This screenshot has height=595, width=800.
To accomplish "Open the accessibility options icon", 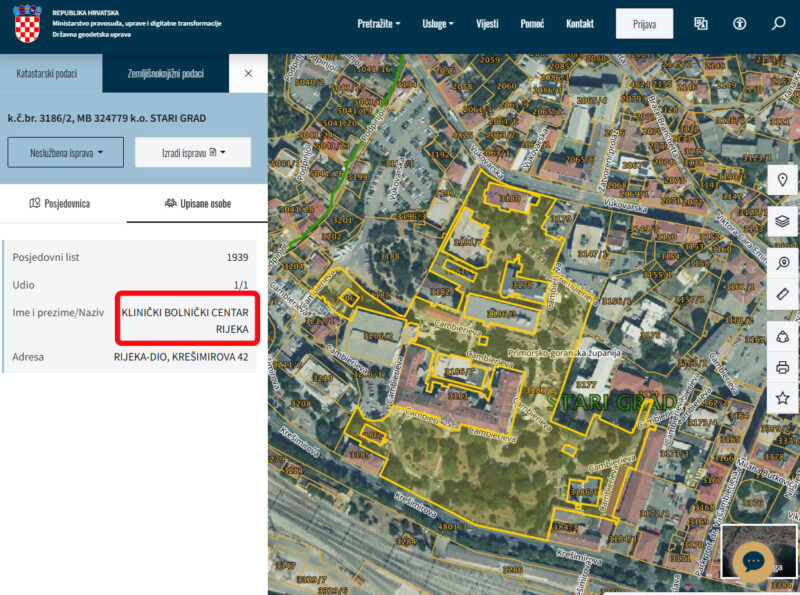I will 739,23.
